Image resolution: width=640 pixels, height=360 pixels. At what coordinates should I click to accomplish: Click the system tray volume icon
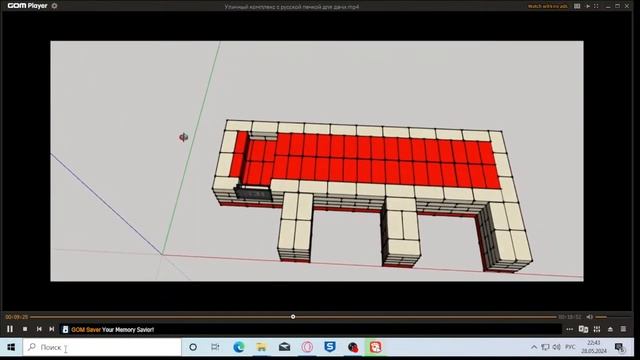coord(556,347)
